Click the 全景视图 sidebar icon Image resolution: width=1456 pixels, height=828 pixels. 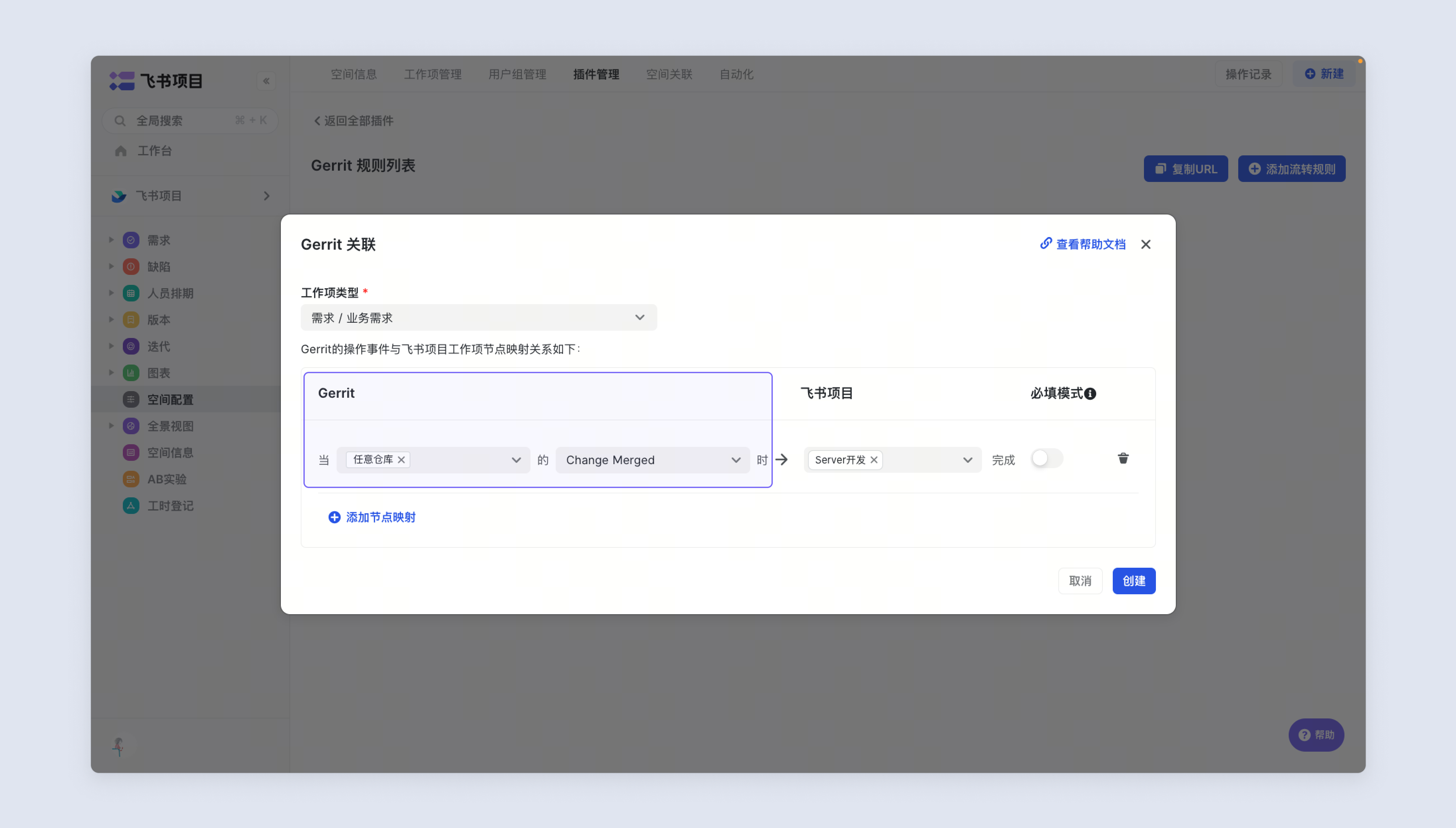131,426
